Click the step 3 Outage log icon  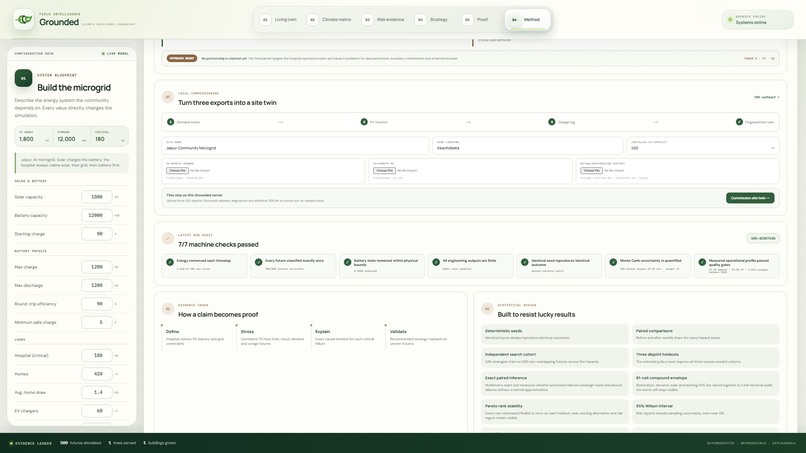coord(552,122)
